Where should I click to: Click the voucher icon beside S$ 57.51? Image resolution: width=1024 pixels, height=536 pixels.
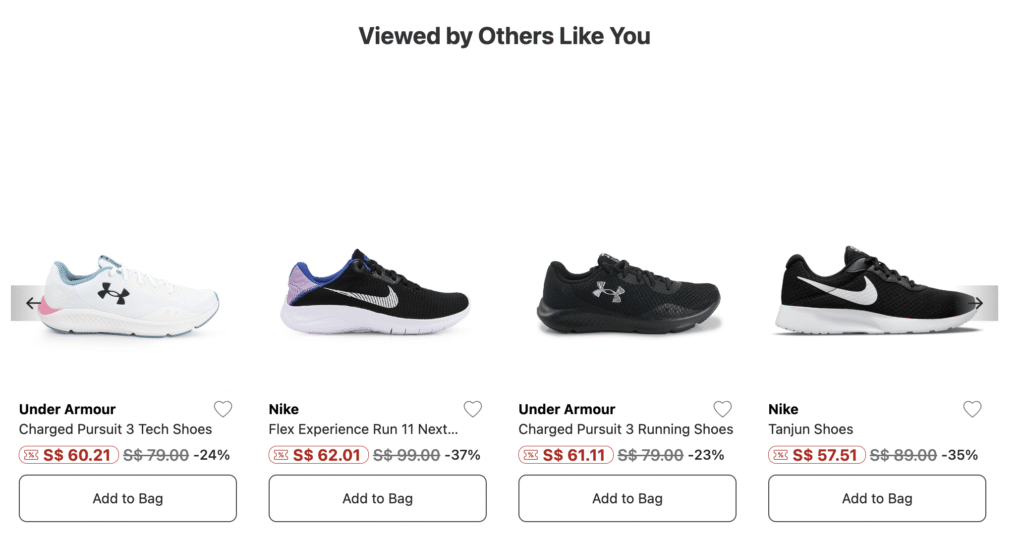click(x=781, y=455)
